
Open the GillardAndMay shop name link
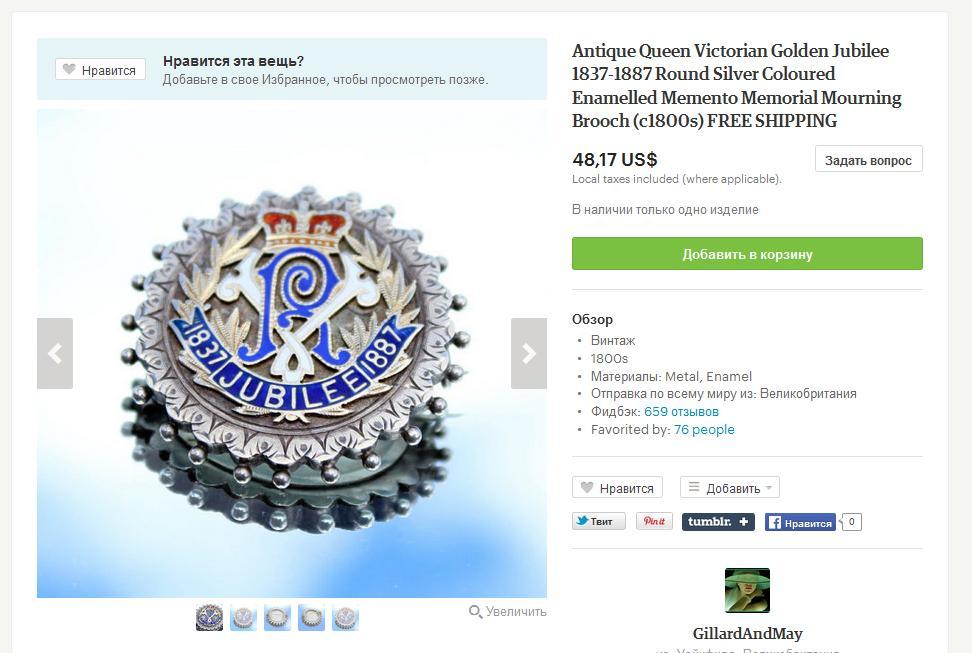coord(747,634)
